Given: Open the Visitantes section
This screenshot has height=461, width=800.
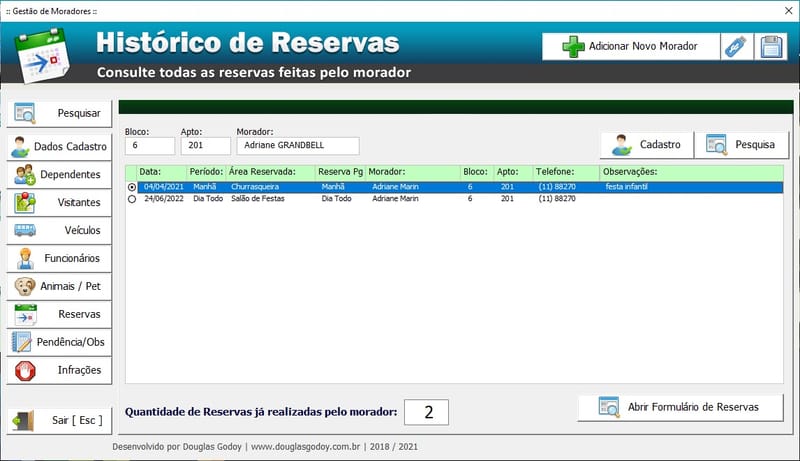Looking at the screenshot, I should 59,202.
